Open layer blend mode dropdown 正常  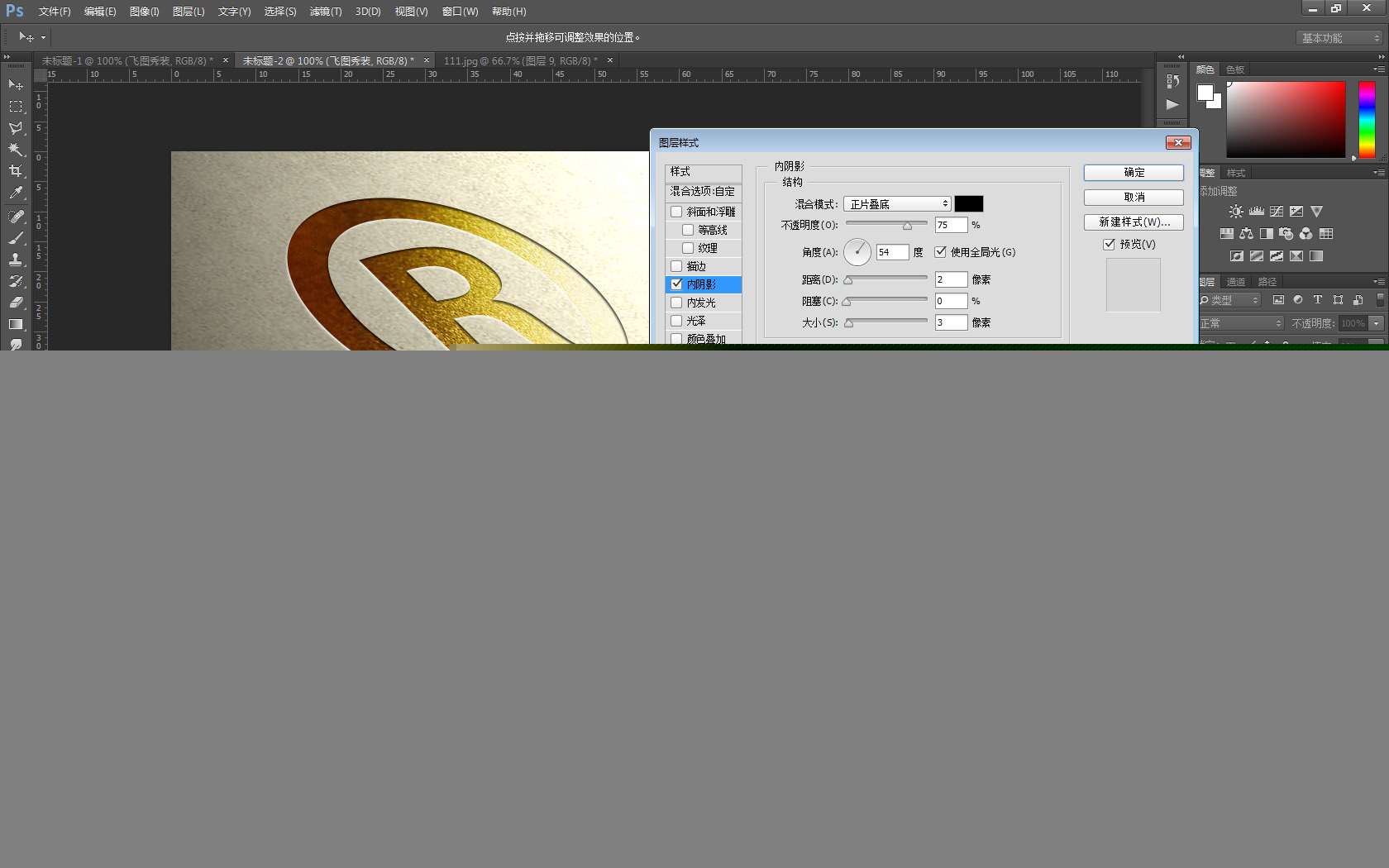pos(1241,323)
